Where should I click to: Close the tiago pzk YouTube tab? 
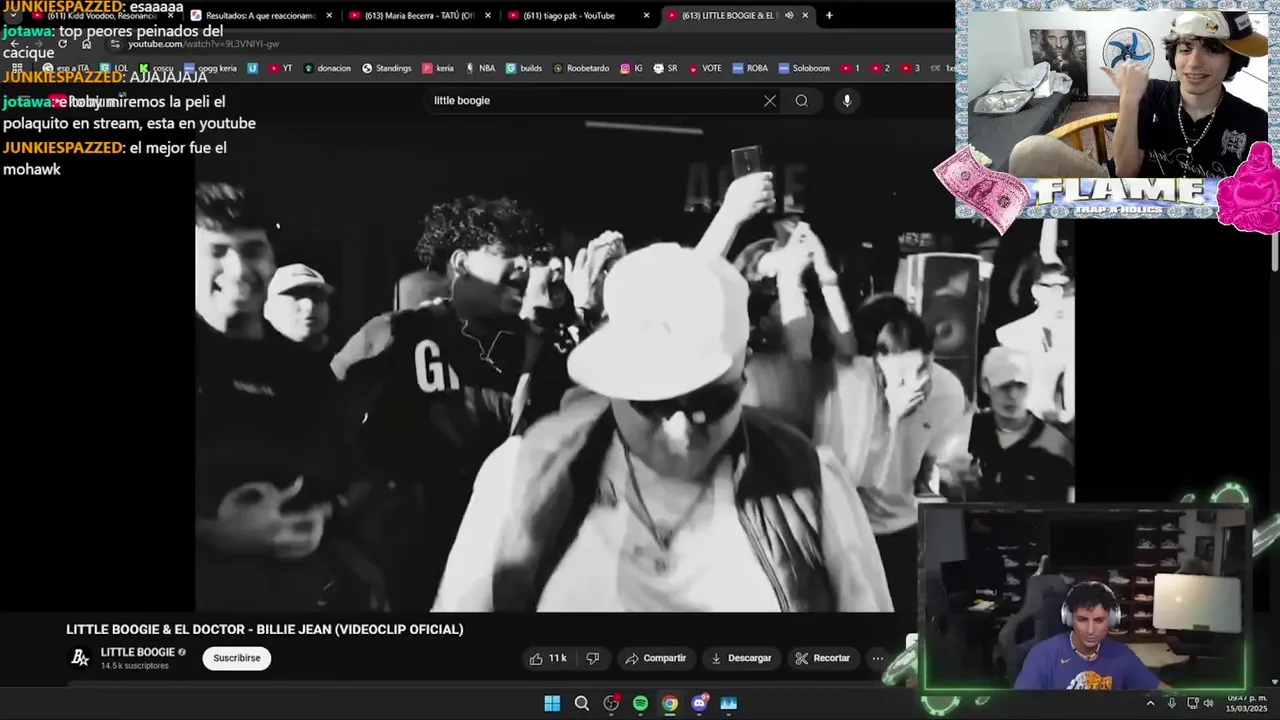point(646,15)
